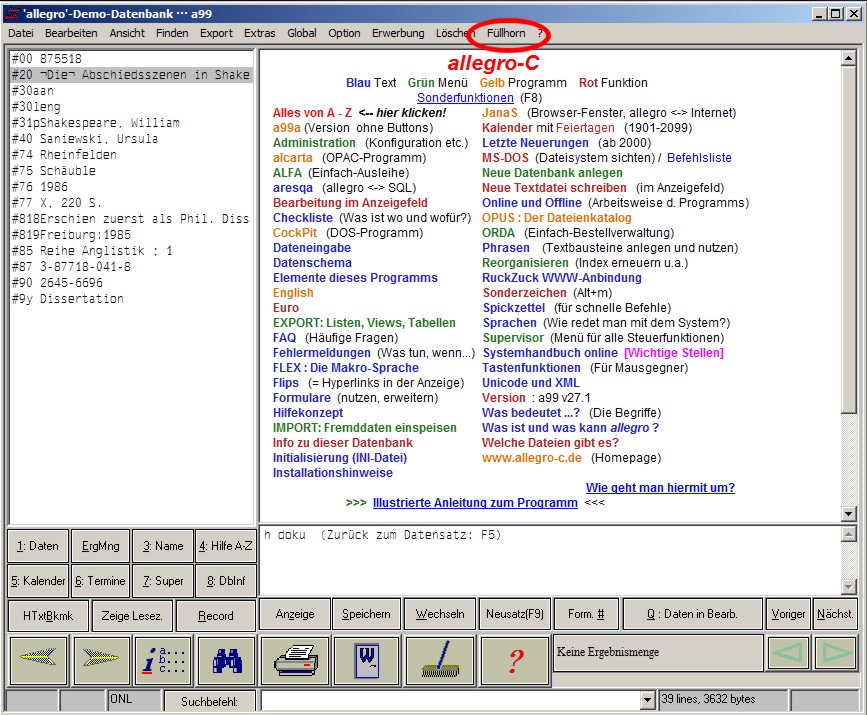The image size is (867, 715).
Task: Click the red question mark help icon
Action: pos(515,660)
